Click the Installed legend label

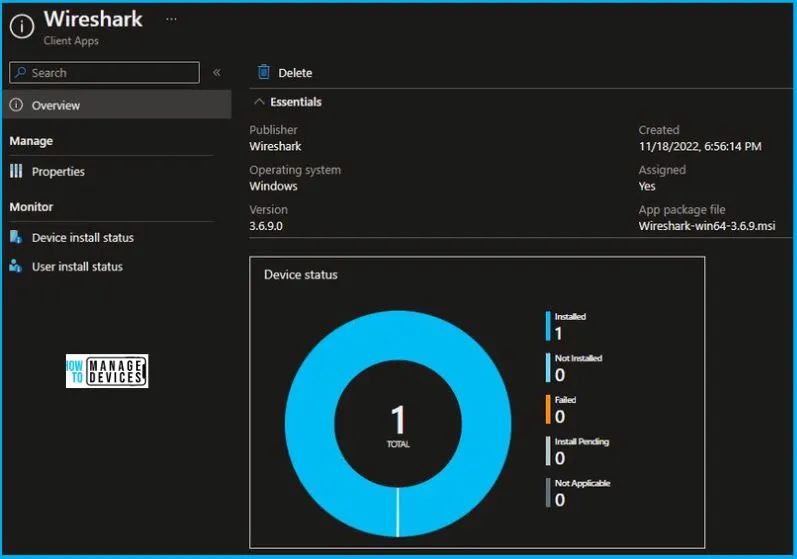pos(570,317)
